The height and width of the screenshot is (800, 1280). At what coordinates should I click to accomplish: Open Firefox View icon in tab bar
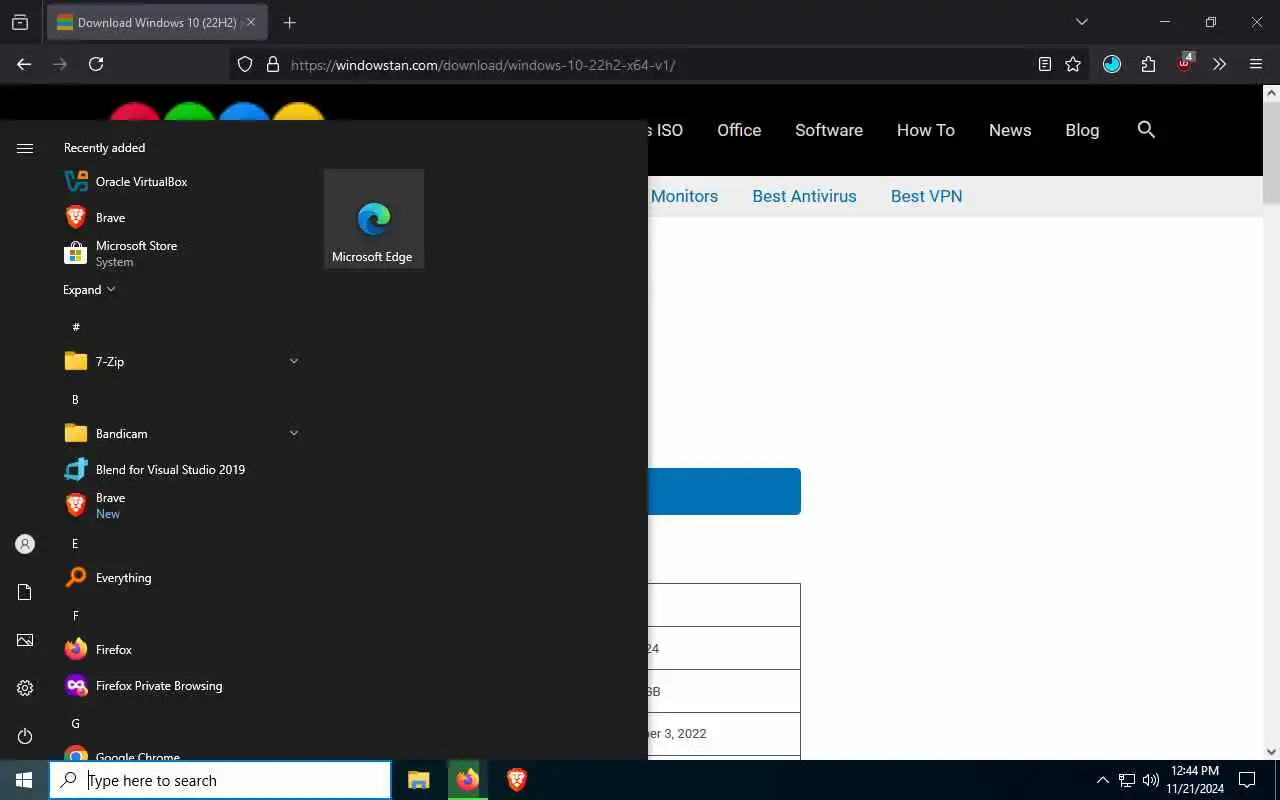[20, 22]
